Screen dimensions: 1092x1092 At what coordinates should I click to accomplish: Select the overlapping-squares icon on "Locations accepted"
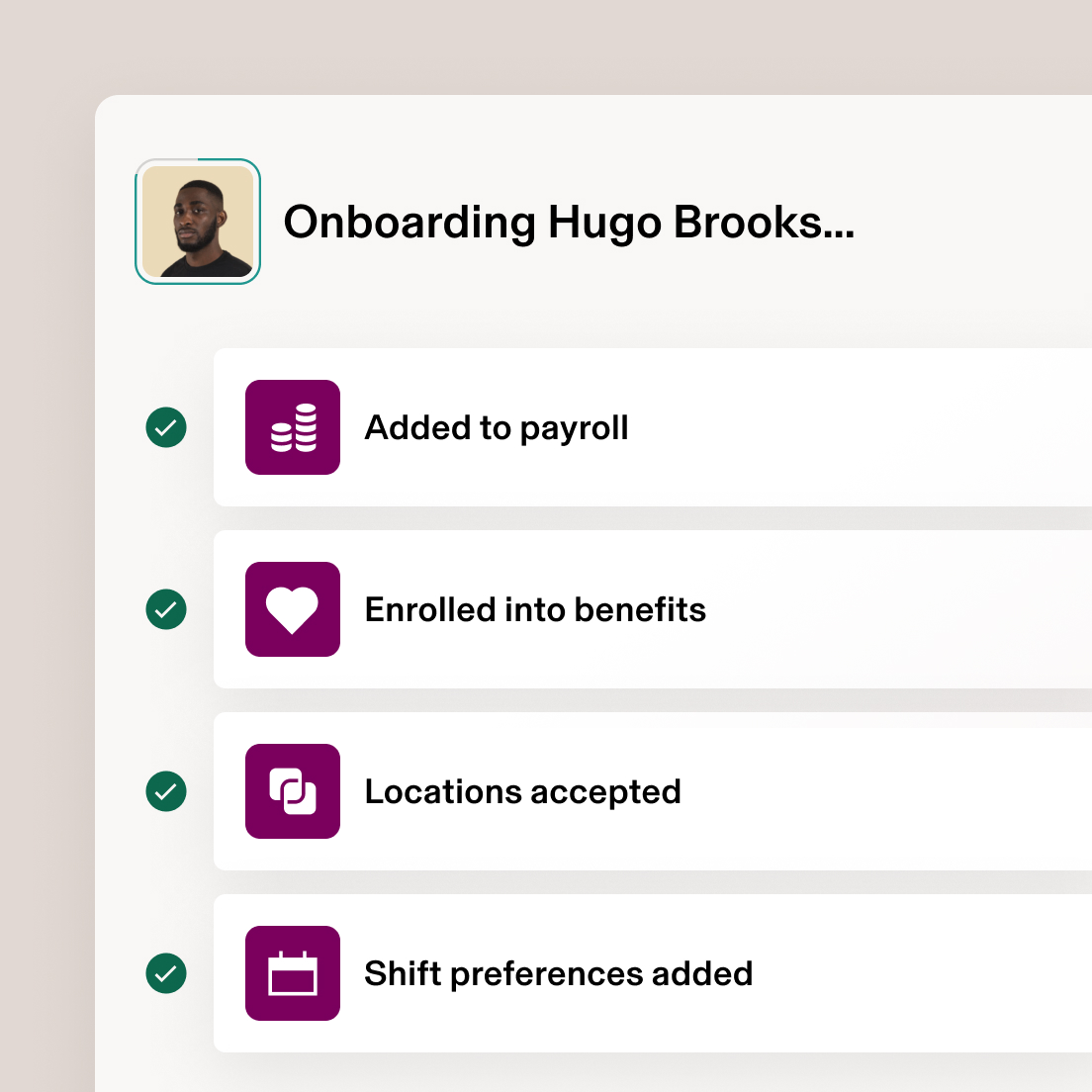pos(292,791)
